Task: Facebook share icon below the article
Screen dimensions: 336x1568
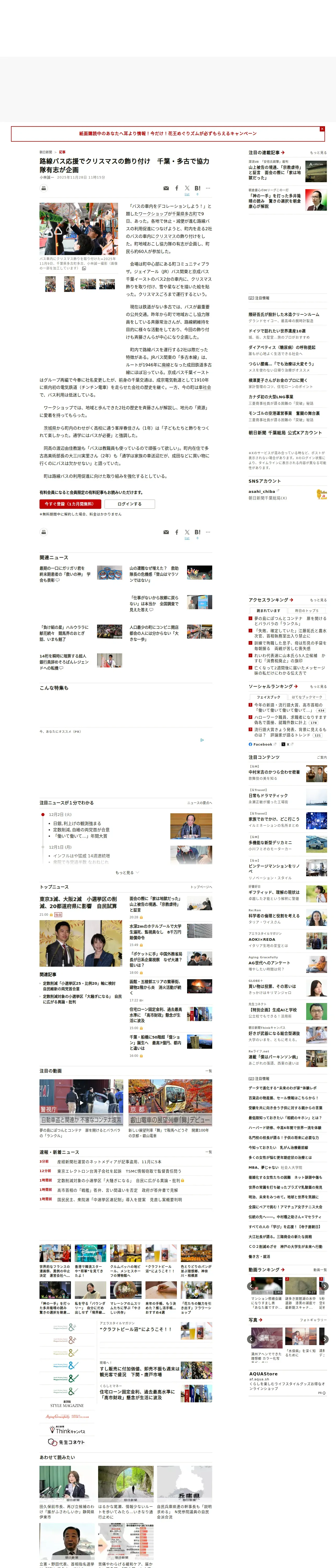Action: (177, 533)
